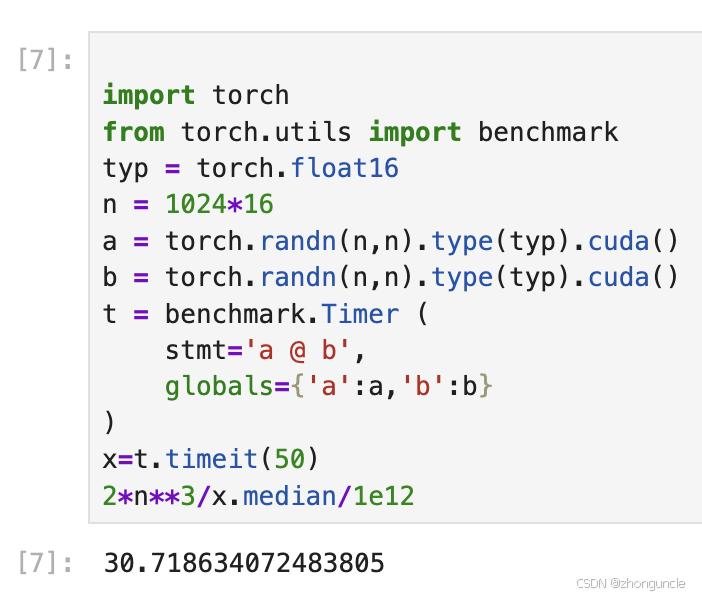The height and width of the screenshot is (596, 702).
Task: Click the 'import torch' line in the cell
Action: point(196,95)
